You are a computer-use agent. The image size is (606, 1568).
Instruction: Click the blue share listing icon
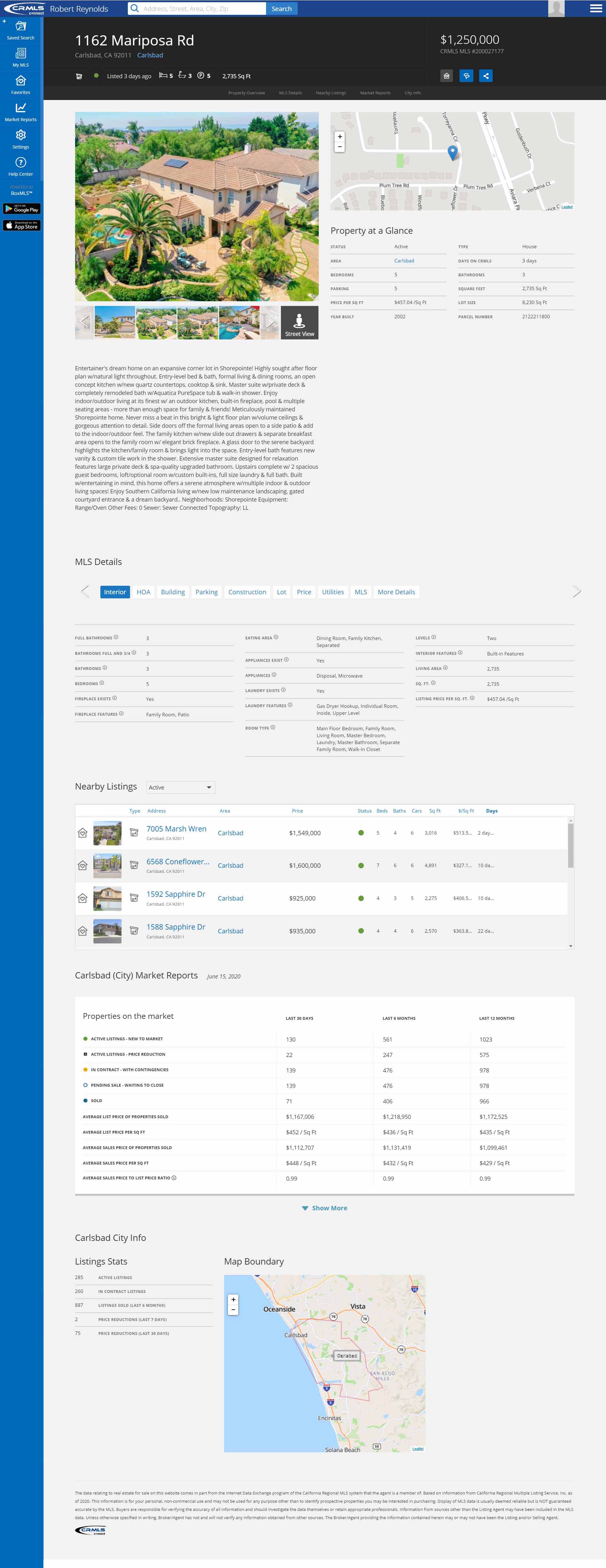pyautogui.click(x=485, y=76)
